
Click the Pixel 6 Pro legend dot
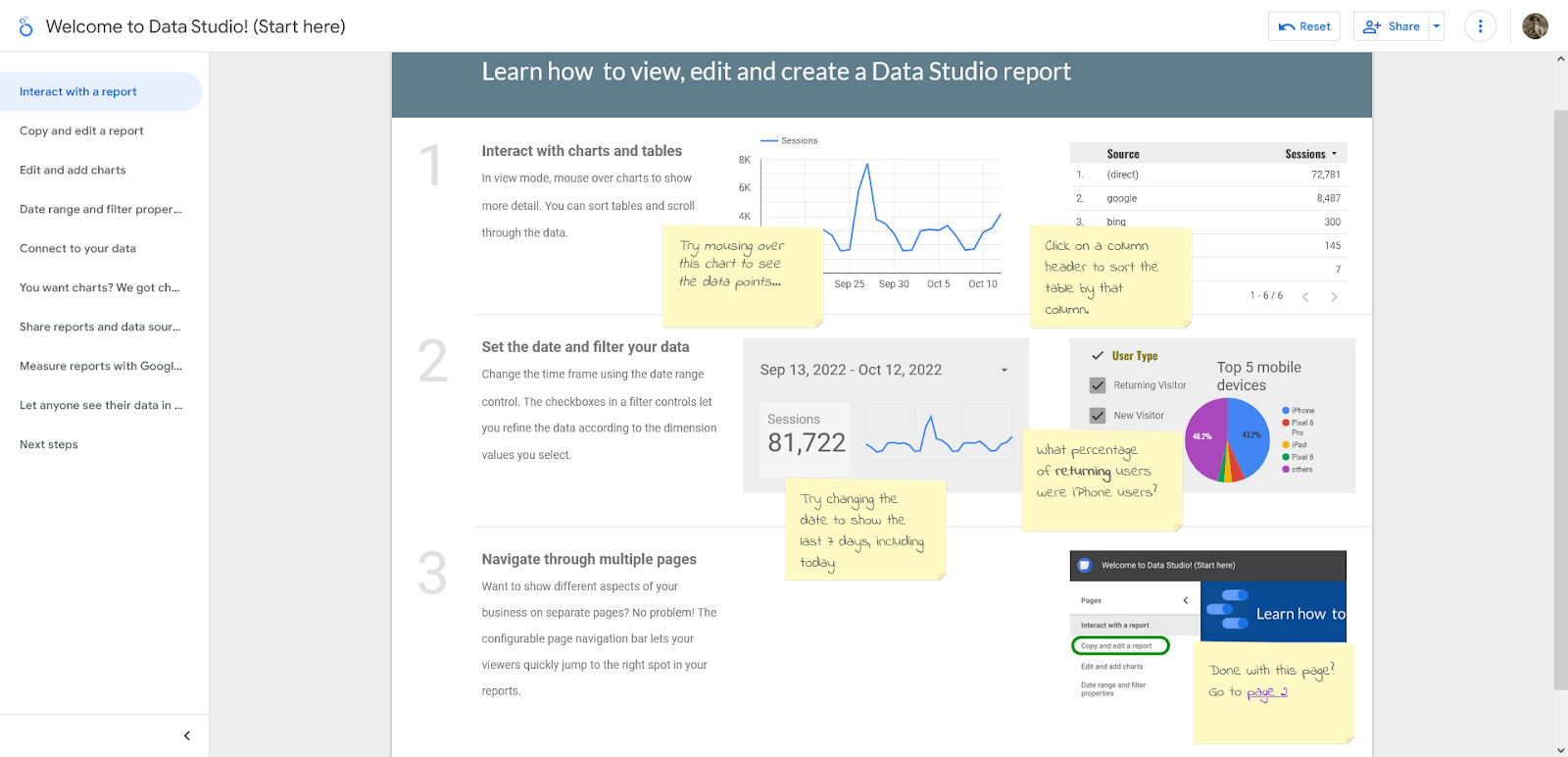click(1286, 423)
